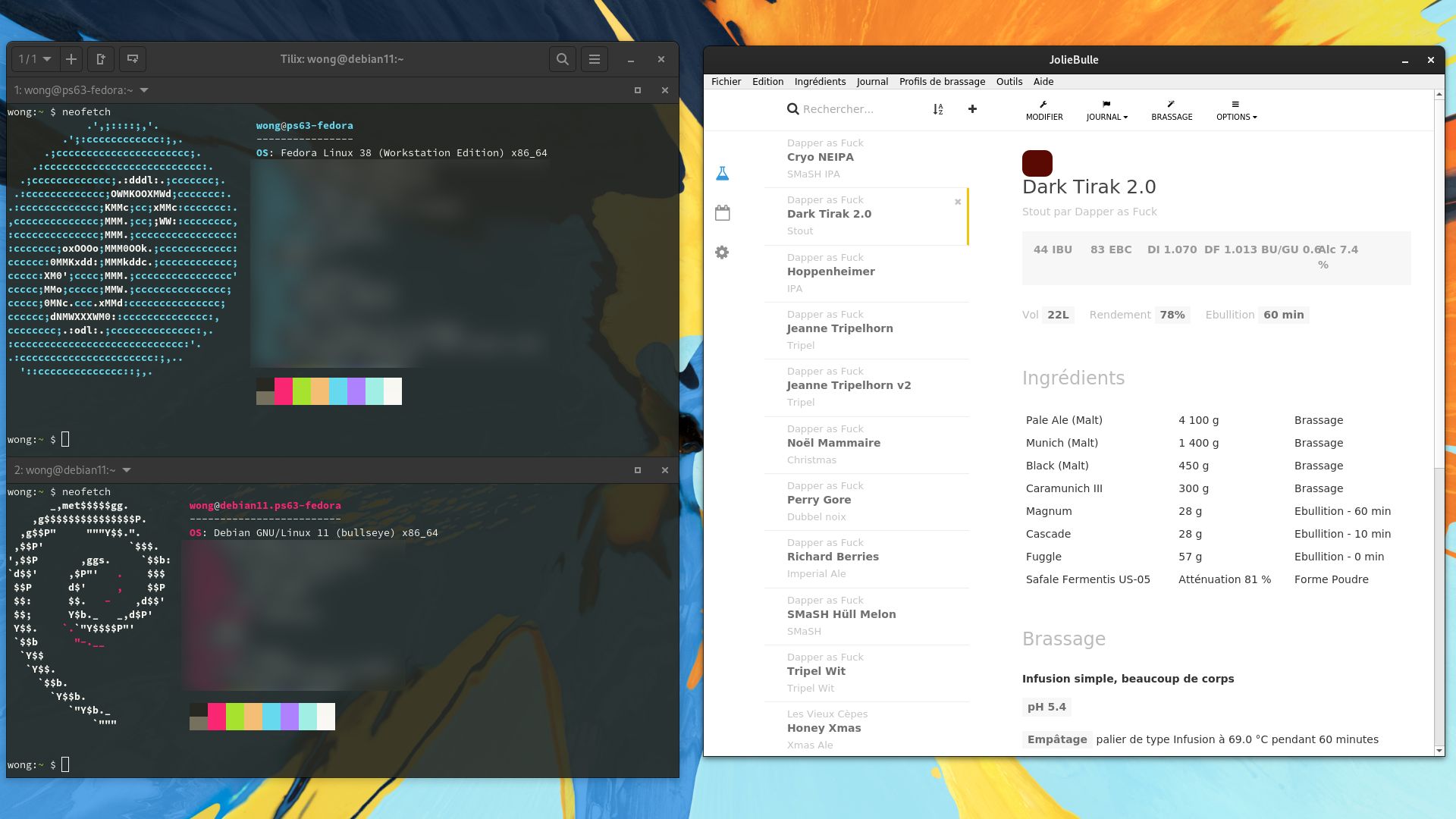The width and height of the screenshot is (1456, 819).
Task: Expand the Journal dropdown
Action: (1106, 110)
